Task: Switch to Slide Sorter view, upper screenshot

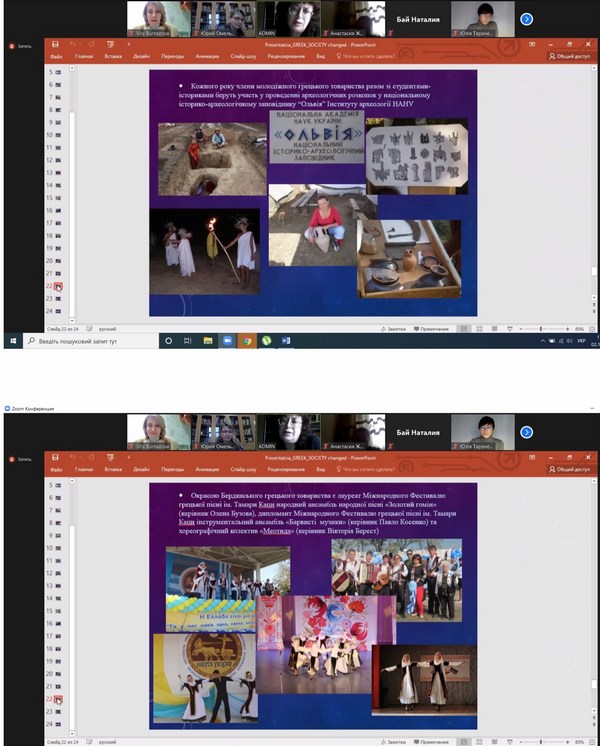Action: [x=479, y=329]
